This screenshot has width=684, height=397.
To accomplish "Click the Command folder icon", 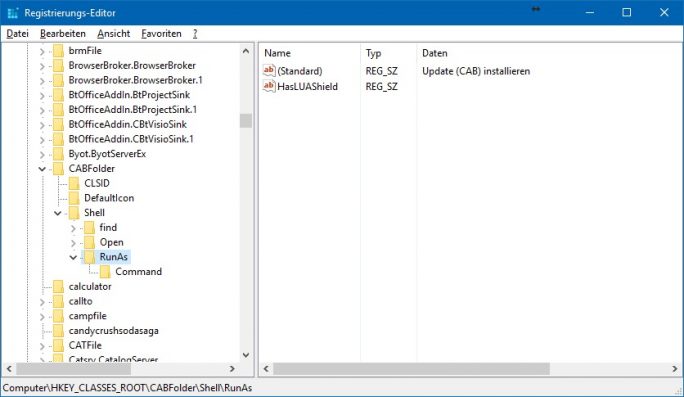I will click(105, 272).
